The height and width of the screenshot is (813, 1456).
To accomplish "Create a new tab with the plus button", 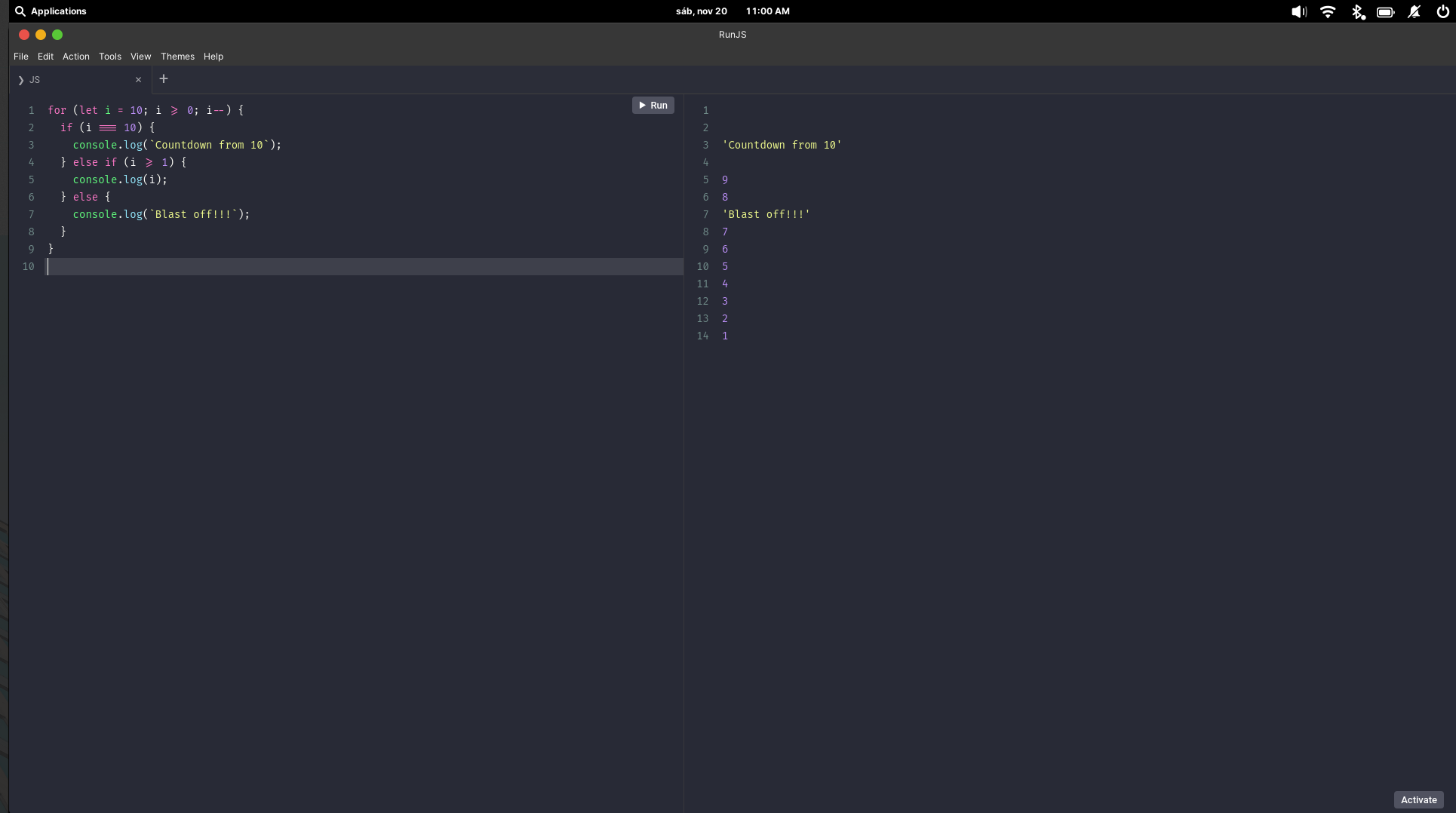I will point(164,78).
